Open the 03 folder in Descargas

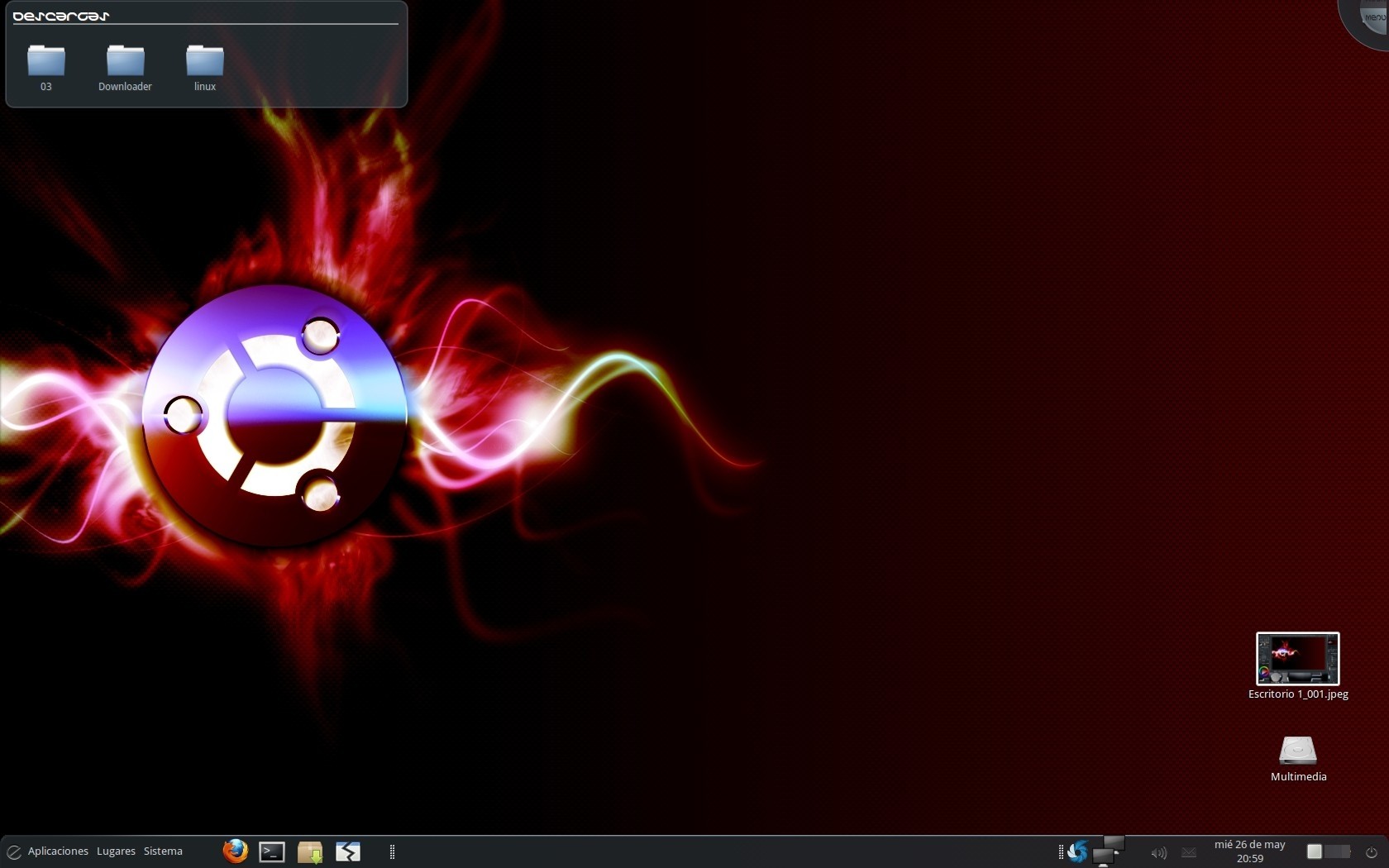point(46,66)
